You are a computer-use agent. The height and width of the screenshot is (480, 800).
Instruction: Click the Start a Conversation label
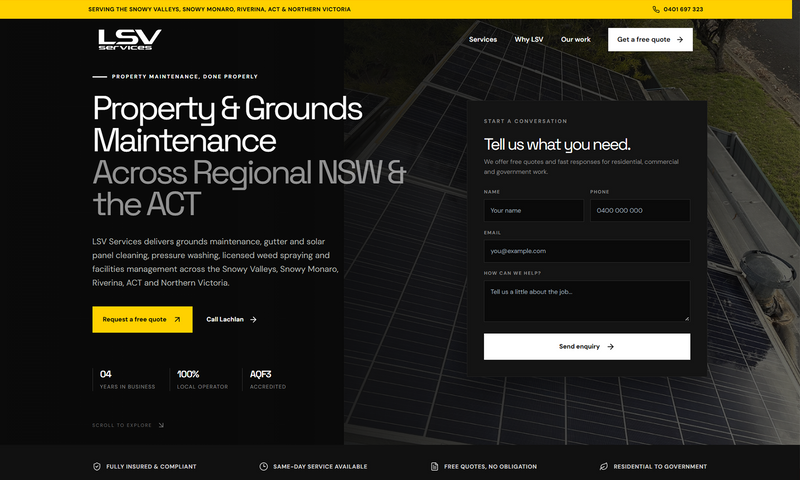click(526, 121)
